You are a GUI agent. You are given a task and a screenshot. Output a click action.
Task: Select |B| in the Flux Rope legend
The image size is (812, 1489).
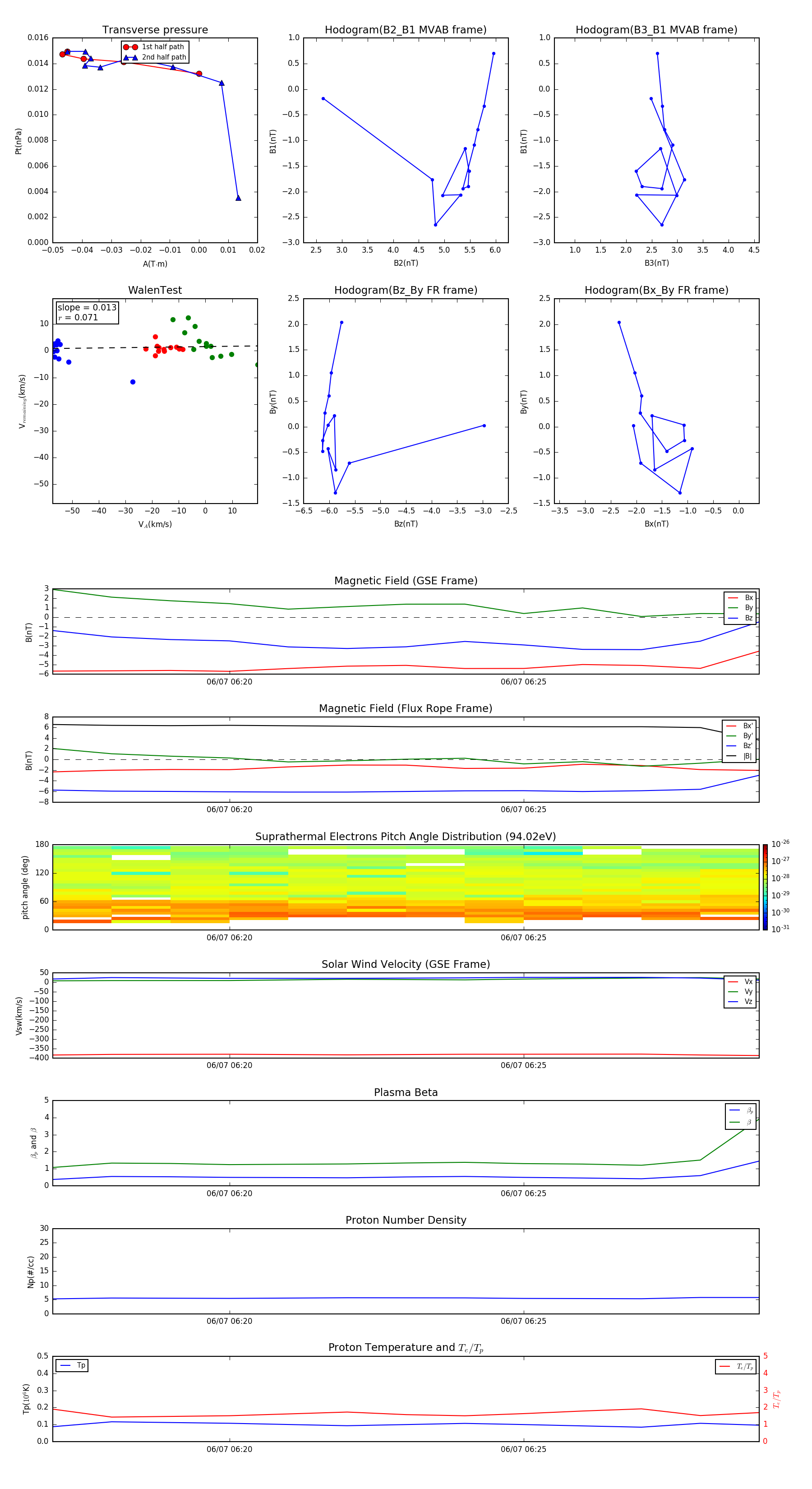point(740,756)
